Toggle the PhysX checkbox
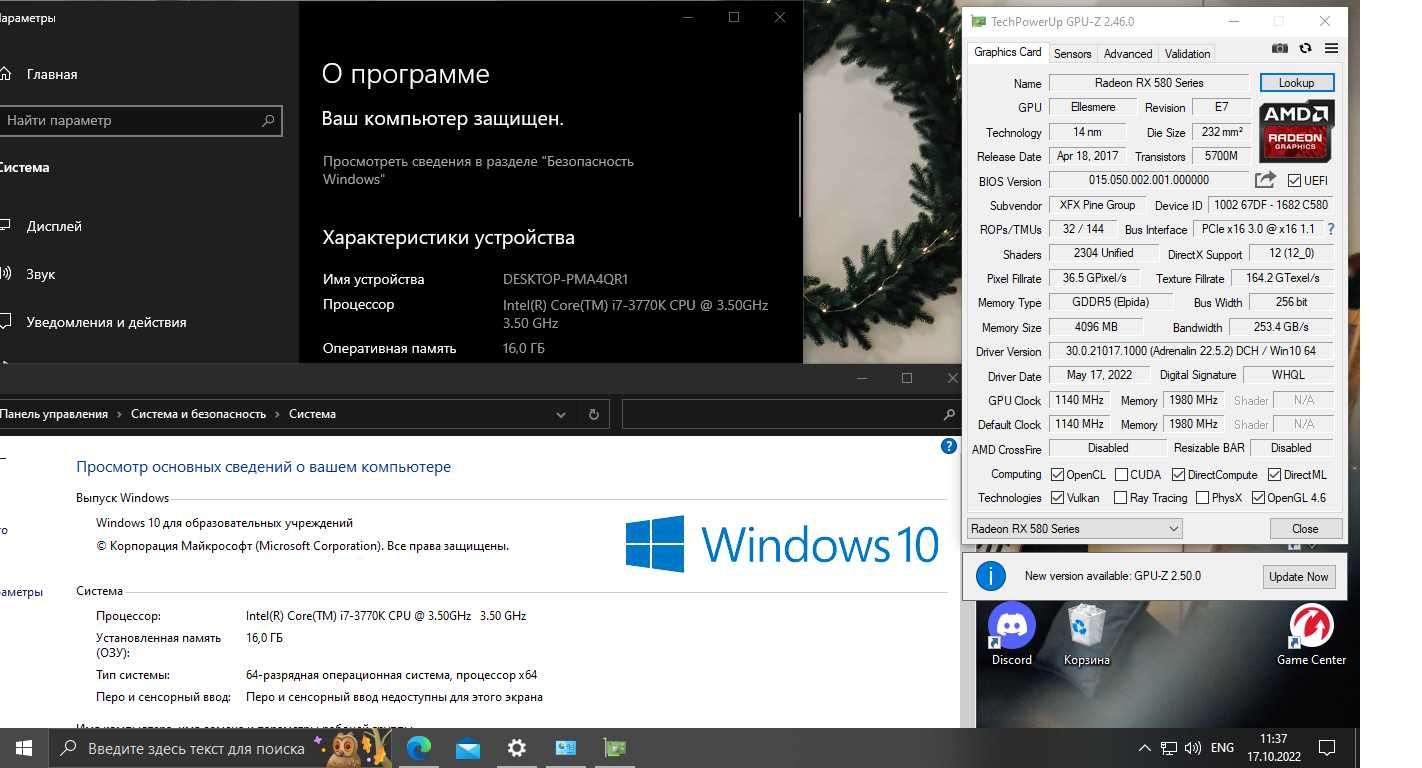Image resolution: width=1422 pixels, height=768 pixels. pyautogui.click(x=1203, y=498)
